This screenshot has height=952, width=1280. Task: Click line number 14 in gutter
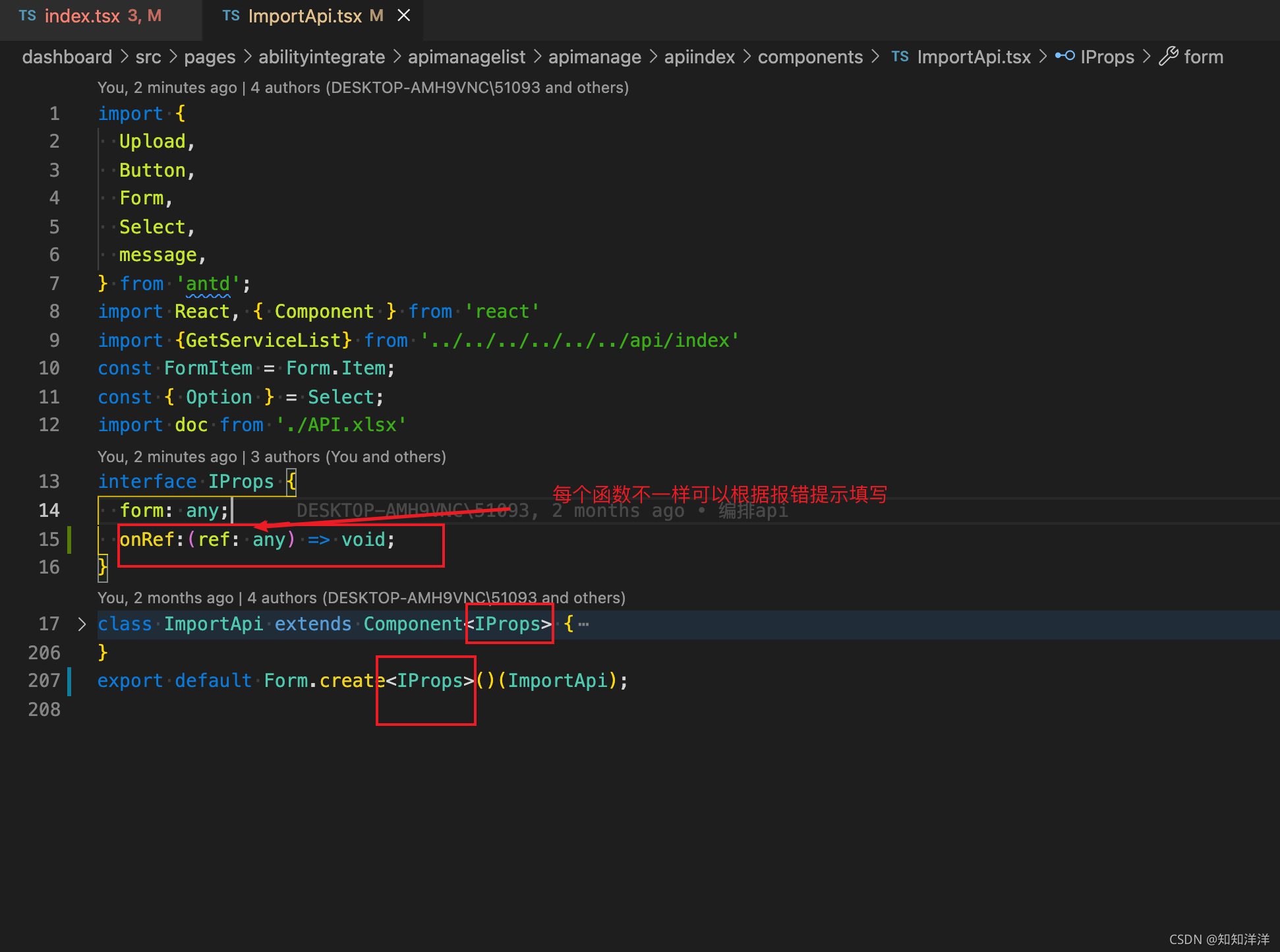click(x=49, y=511)
